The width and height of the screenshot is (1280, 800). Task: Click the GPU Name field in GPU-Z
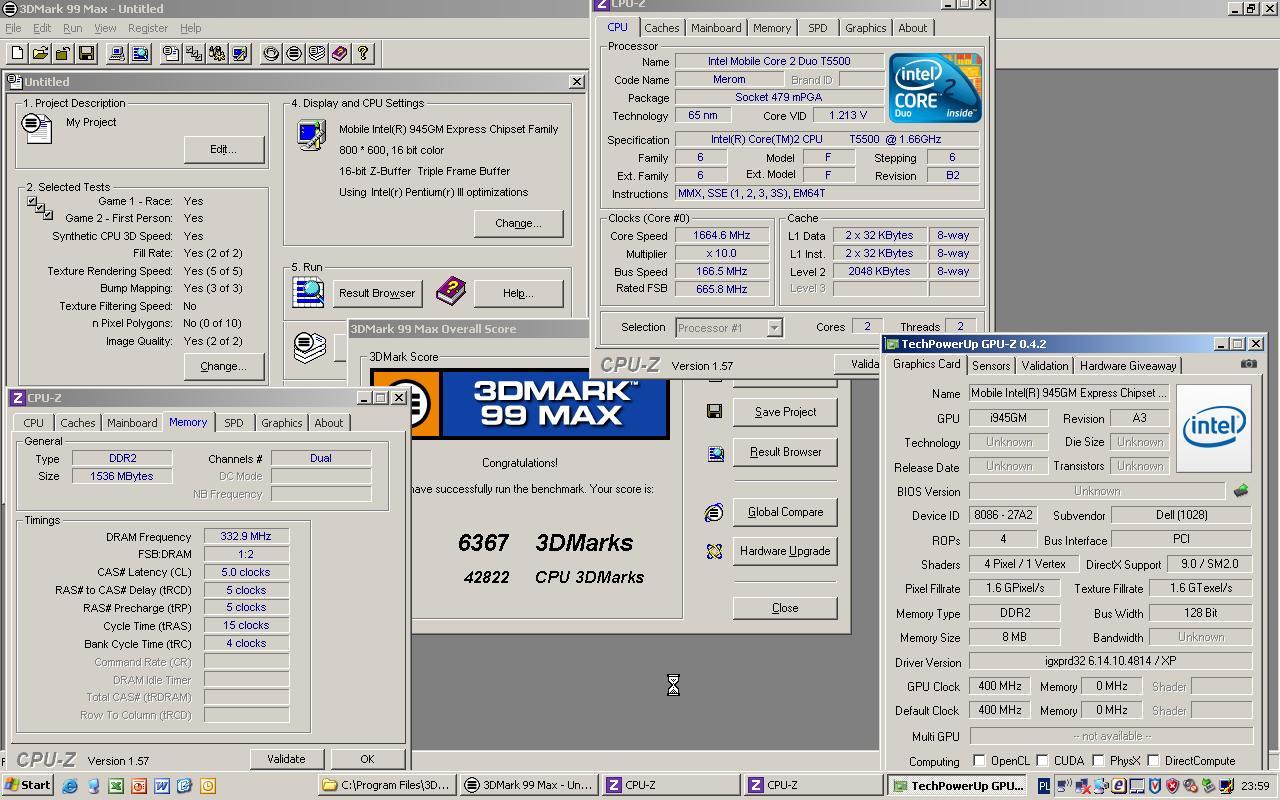pos(1069,393)
